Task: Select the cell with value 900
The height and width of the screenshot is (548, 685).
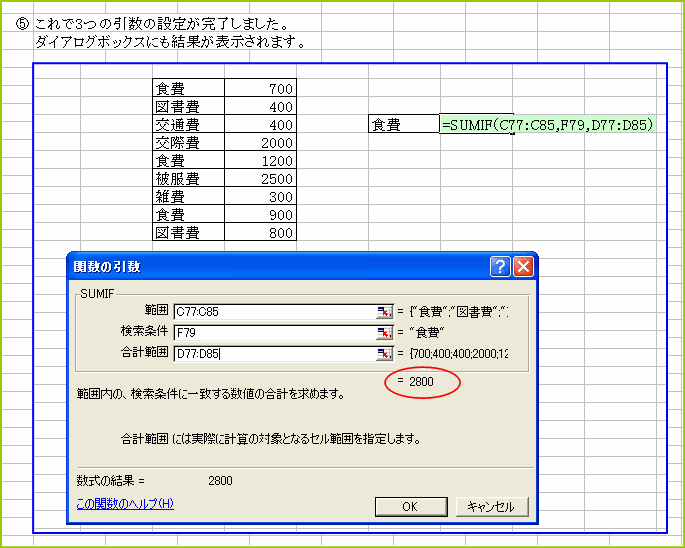Action: click(x=260, y=214)
